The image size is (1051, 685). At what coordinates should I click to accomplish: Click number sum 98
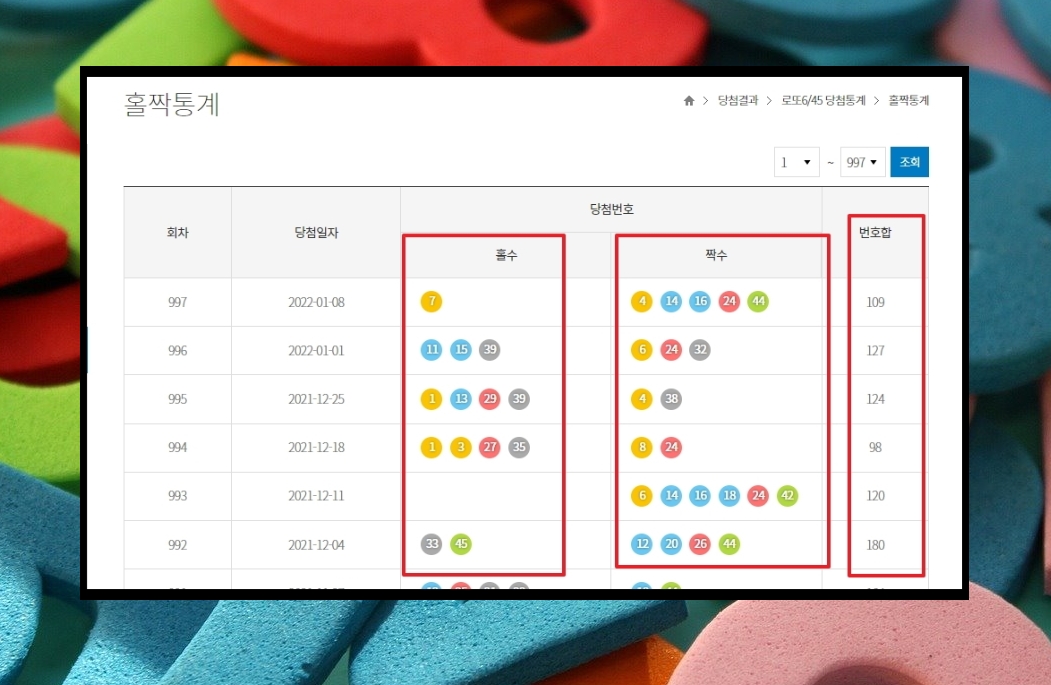coord(875,447)
